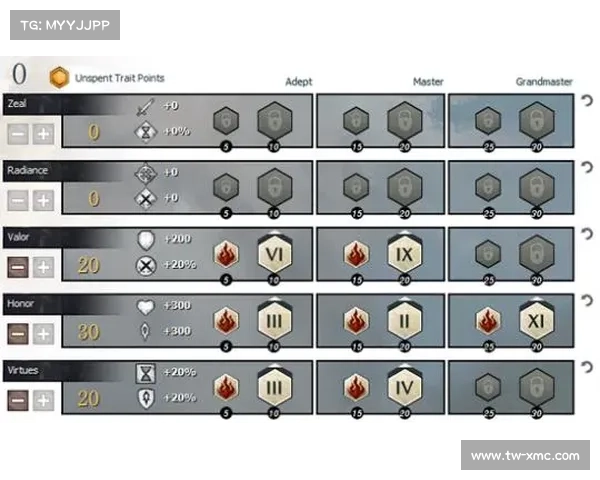The height and width of the screenshot is (480, 600).
Task: Reset the Virtues trait line
Action: [x=587, y=367]
